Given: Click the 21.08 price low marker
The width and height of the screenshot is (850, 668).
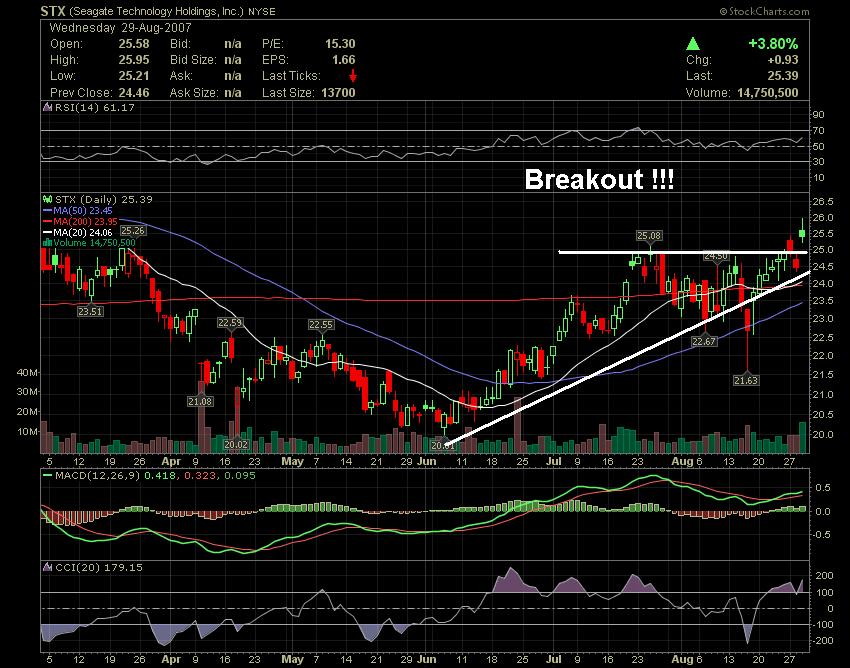Looking at the screenshot, I should (200, 402).
